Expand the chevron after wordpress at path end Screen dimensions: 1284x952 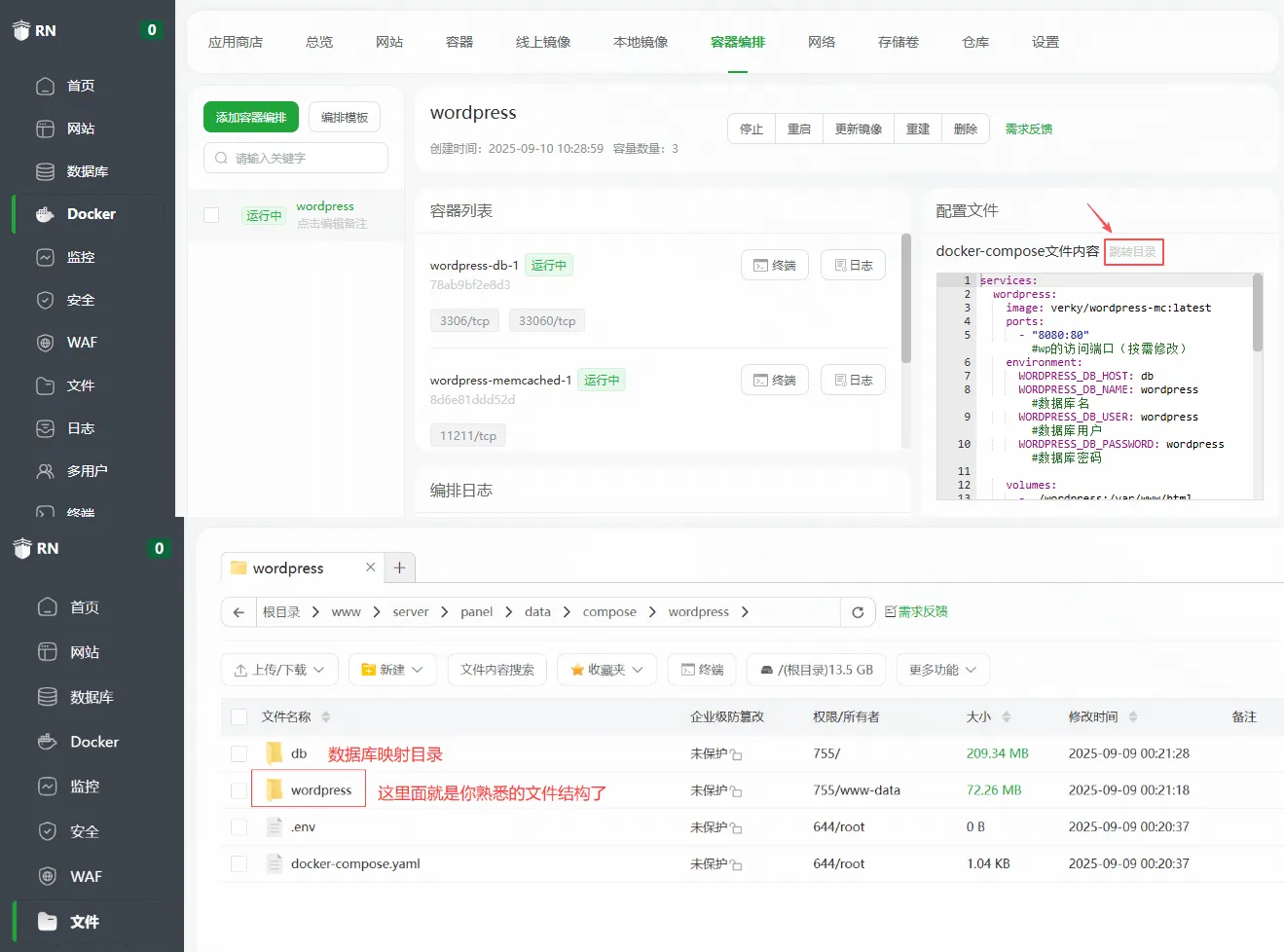745,612
